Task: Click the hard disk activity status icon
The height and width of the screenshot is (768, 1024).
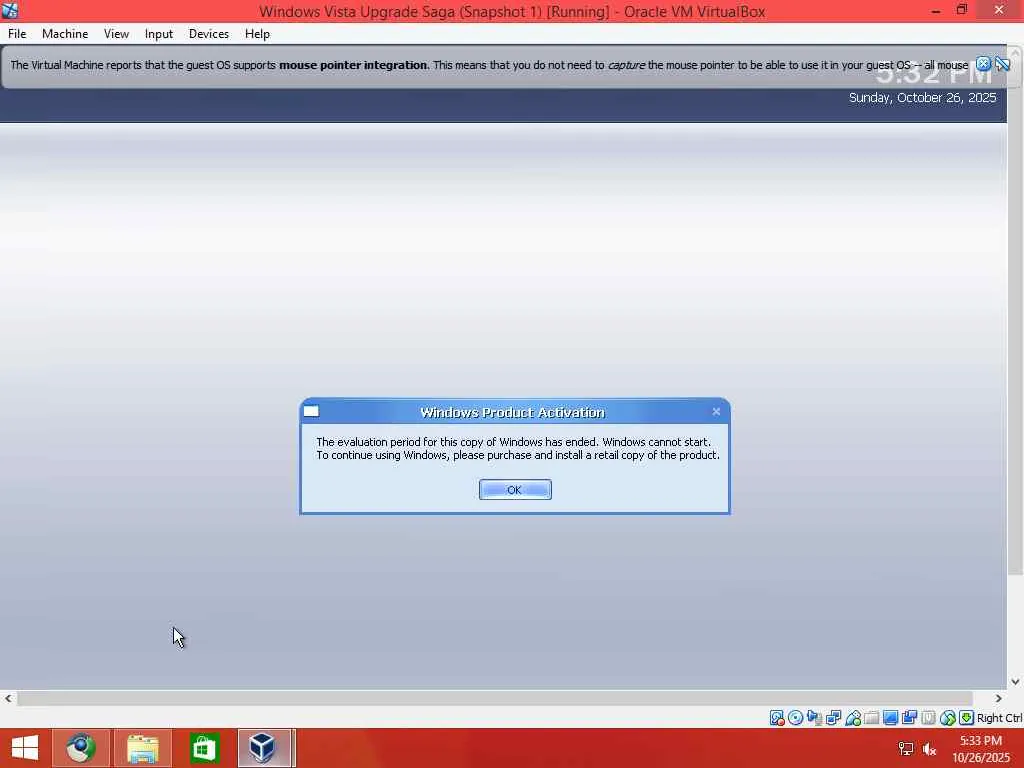Action: (776, 718)
